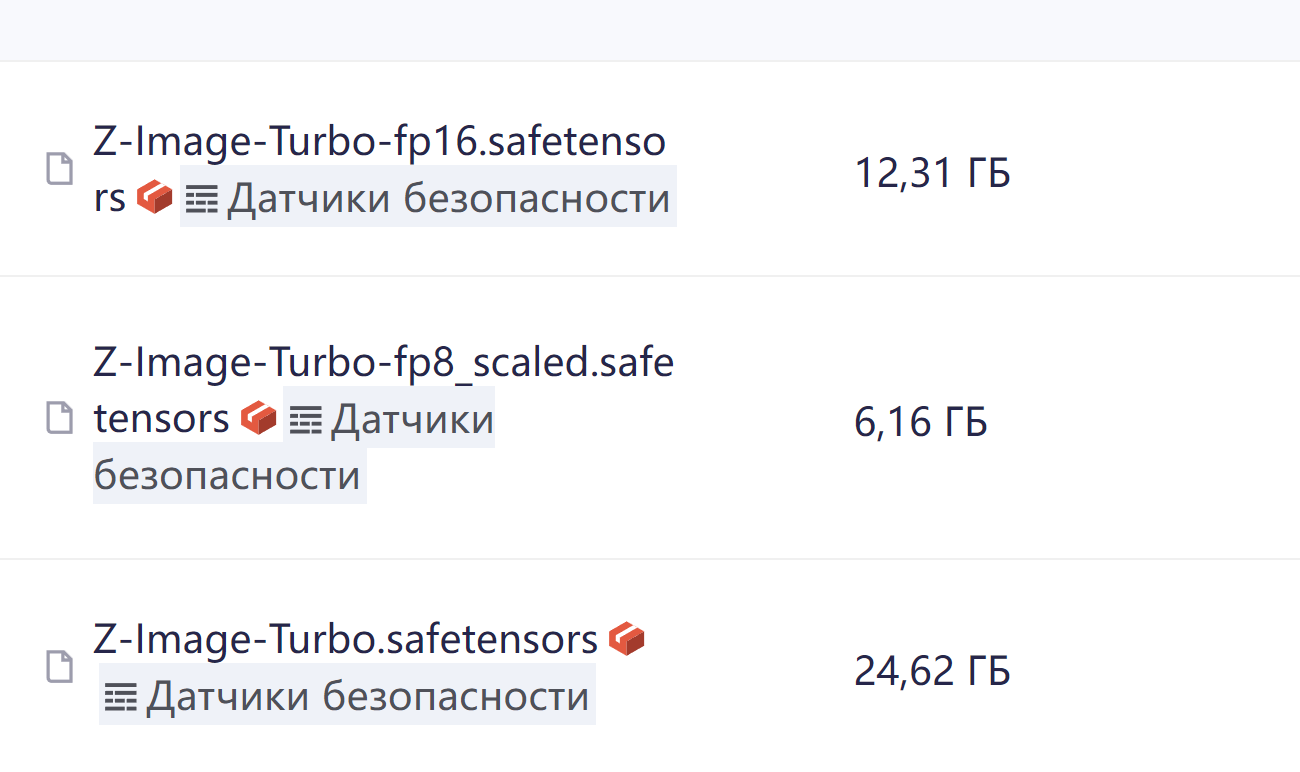
Task: Click the gray header strip above the file list
Action: [650, 30]
